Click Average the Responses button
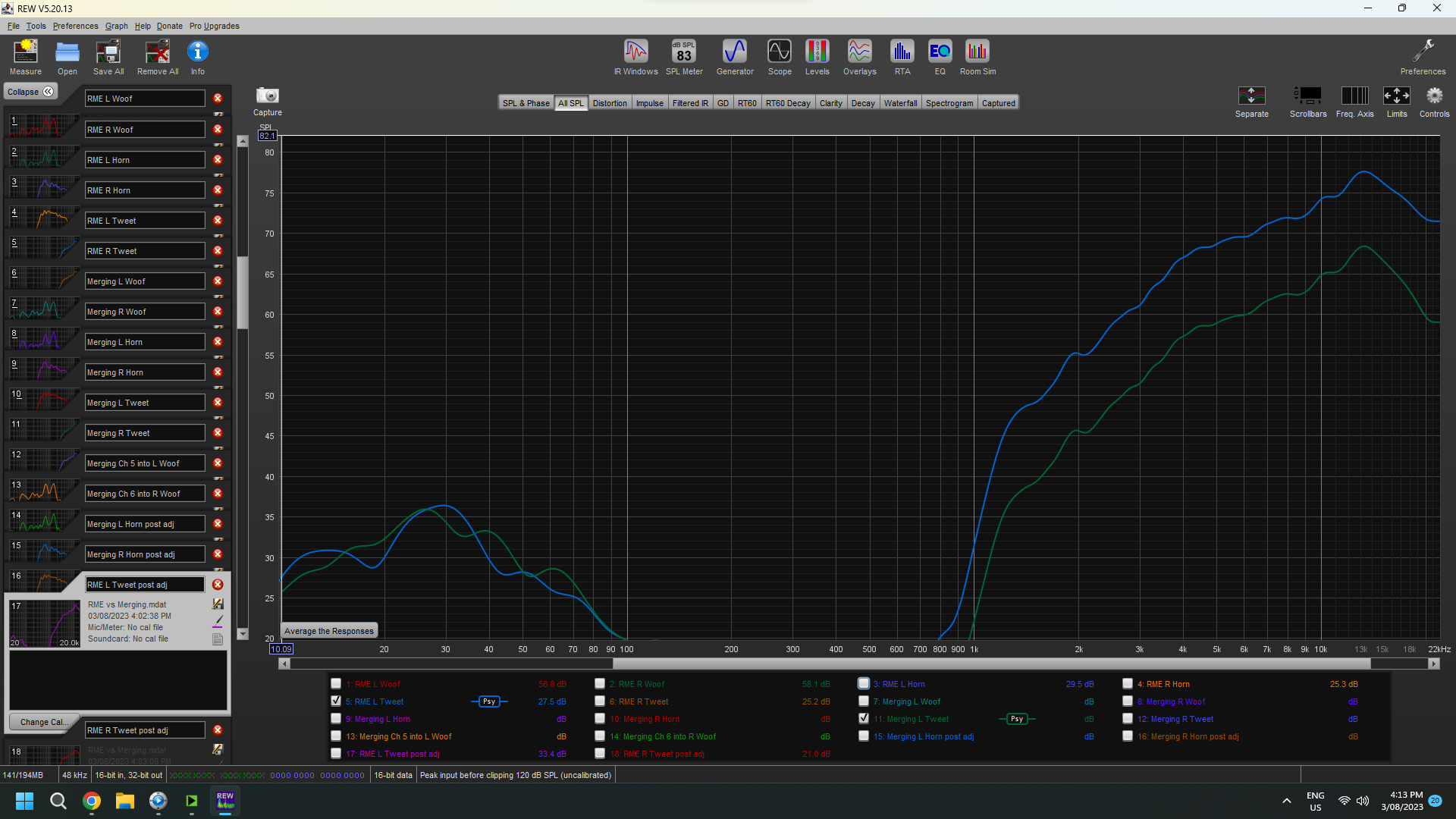The image size is (1456, 819). (329, 631)
